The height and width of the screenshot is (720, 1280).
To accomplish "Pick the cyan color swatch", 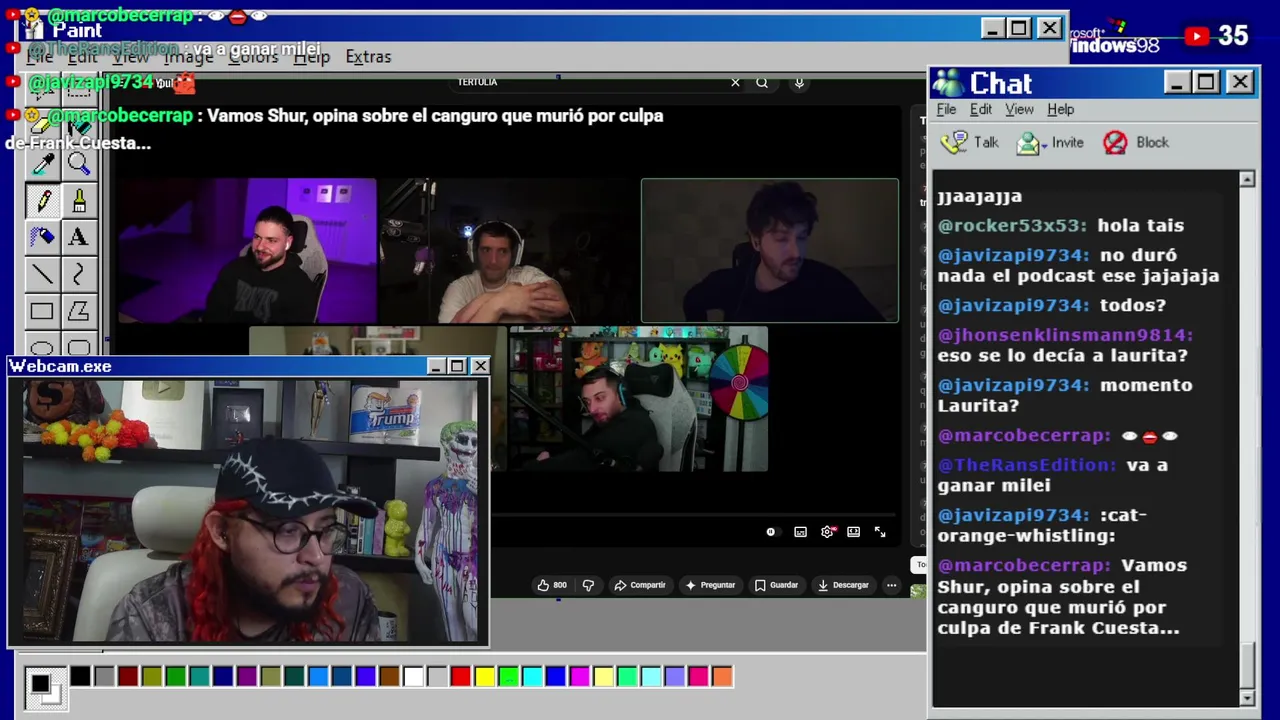I will [x=532, y=677].
